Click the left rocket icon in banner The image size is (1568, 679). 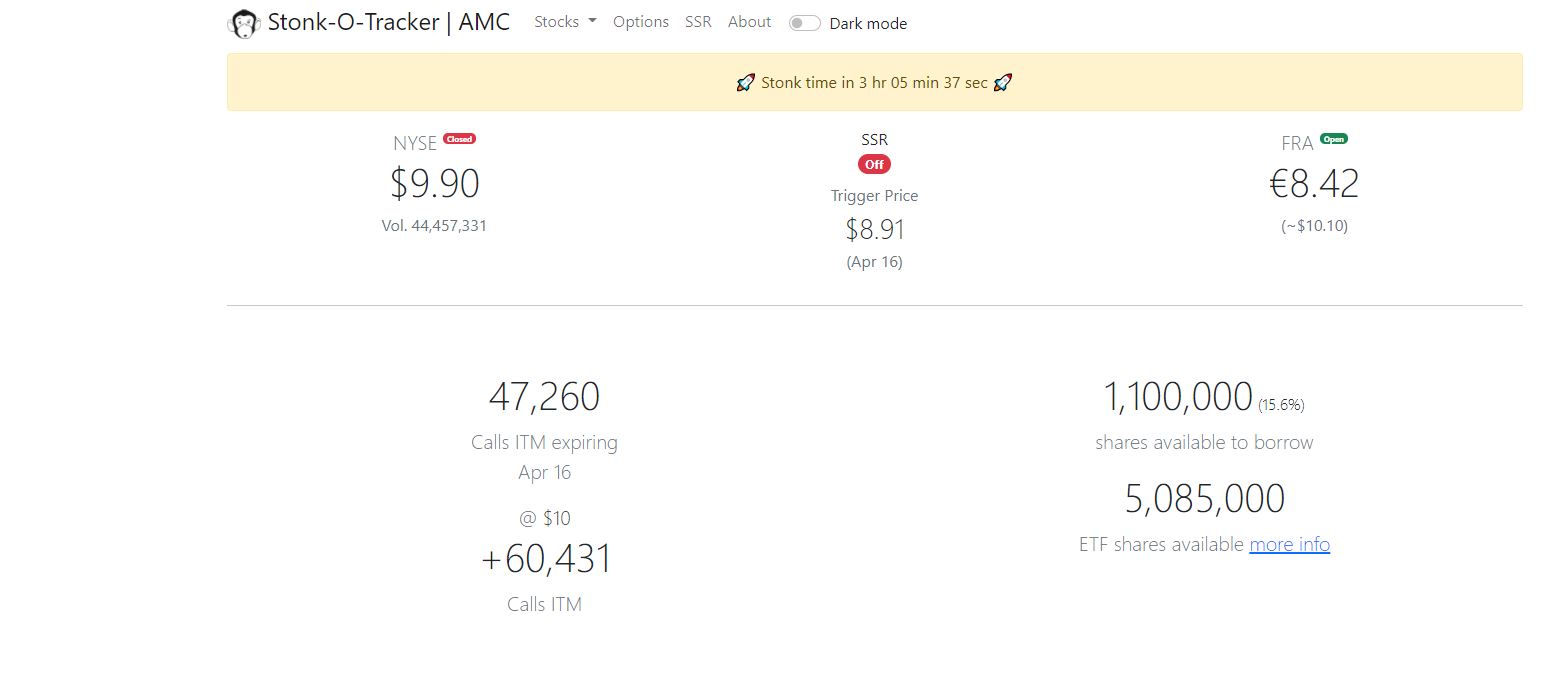click(745, 83)
